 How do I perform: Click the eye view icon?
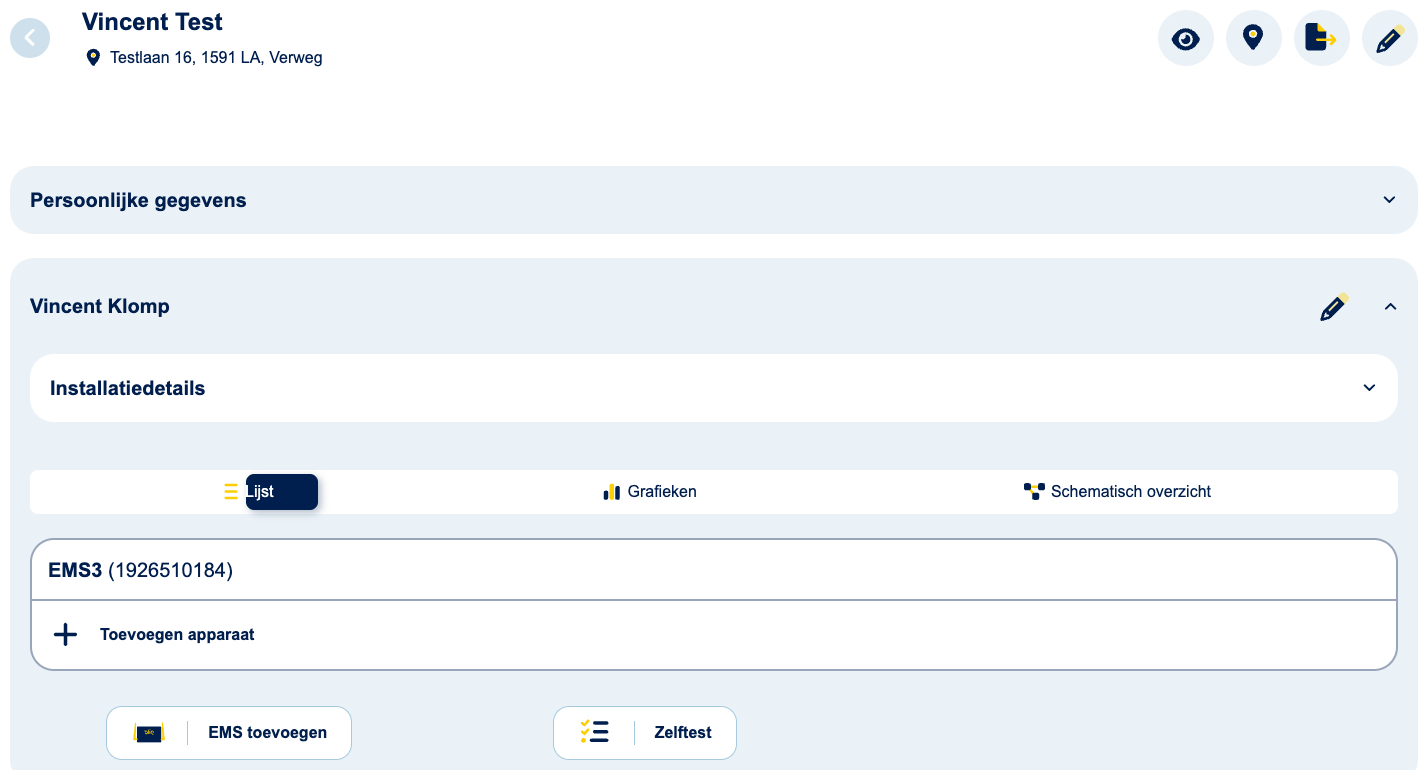click(x=1185, y=39)
